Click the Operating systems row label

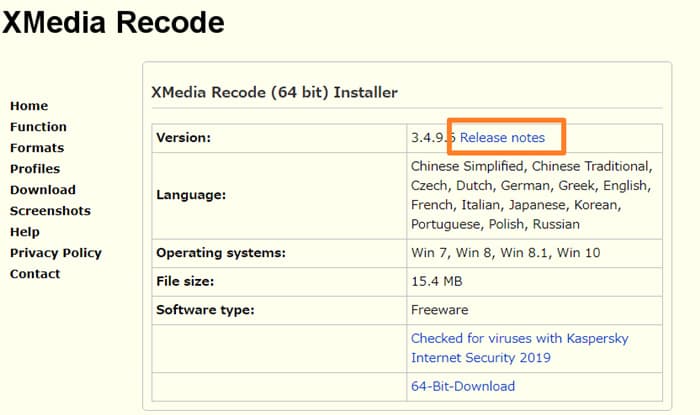pyautogui.click(x=218, y=253)
